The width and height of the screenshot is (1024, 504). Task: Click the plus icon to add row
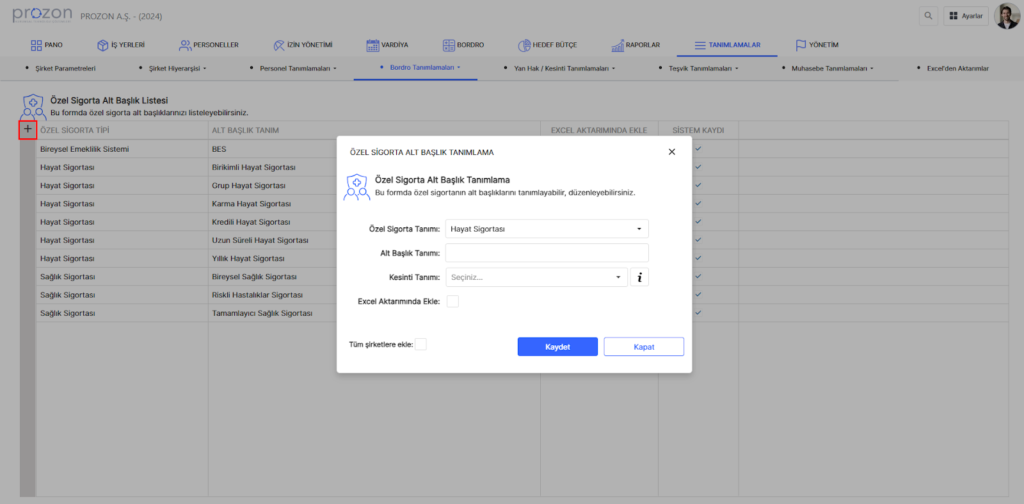pyautogui.click(x=27, y=130)
